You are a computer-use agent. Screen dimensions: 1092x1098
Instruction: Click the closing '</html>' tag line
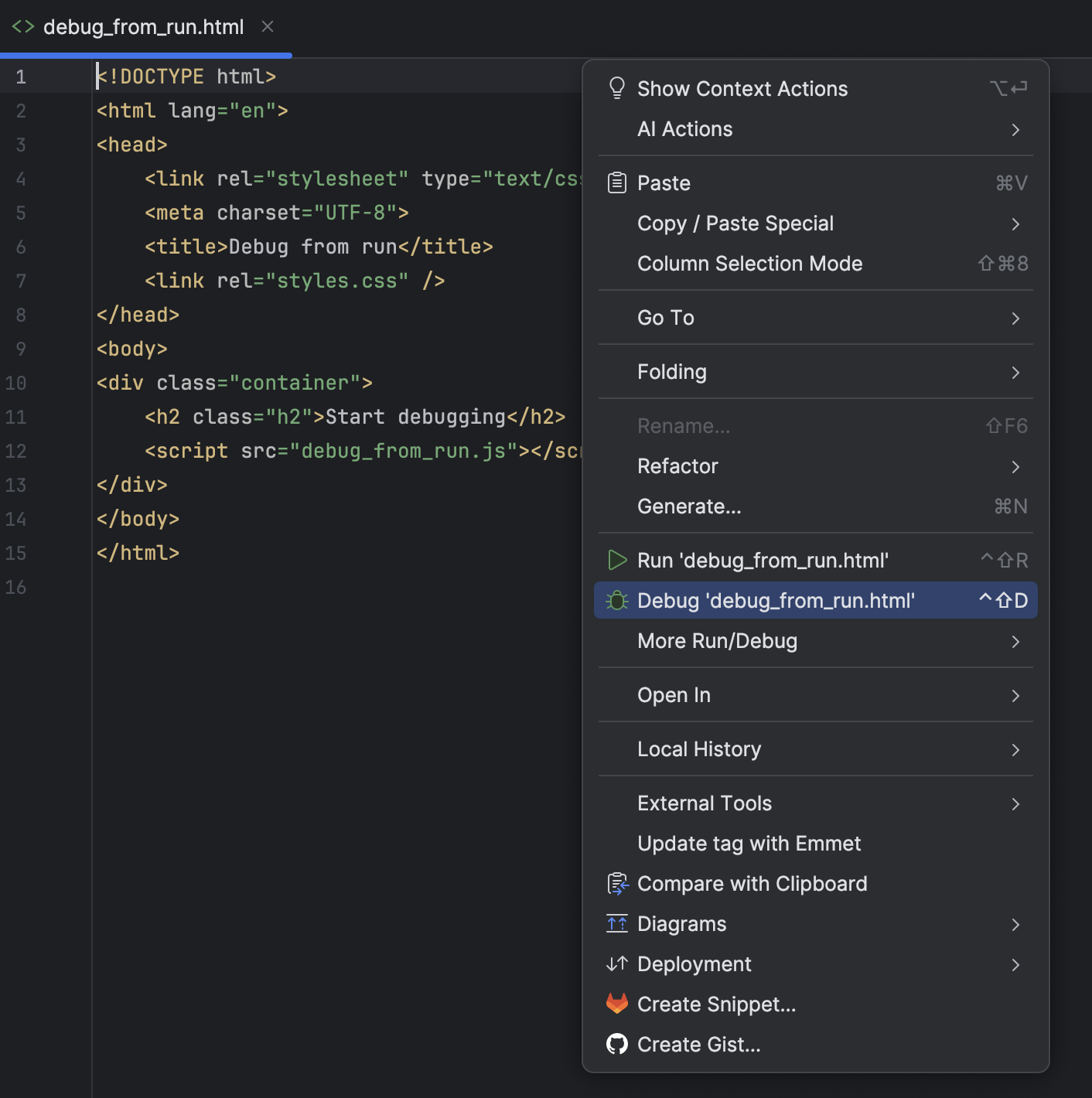click(138, 553)
